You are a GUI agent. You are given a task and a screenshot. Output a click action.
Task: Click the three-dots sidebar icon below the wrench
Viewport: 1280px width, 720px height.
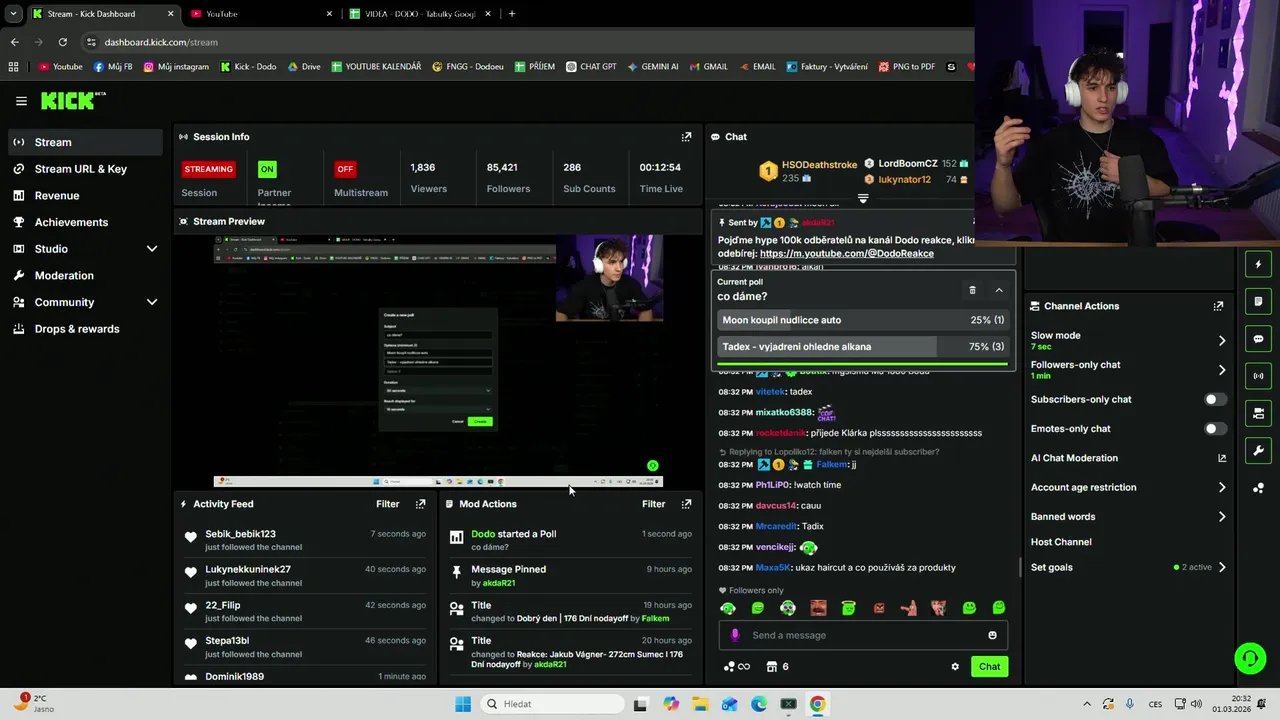(1258, 488)
